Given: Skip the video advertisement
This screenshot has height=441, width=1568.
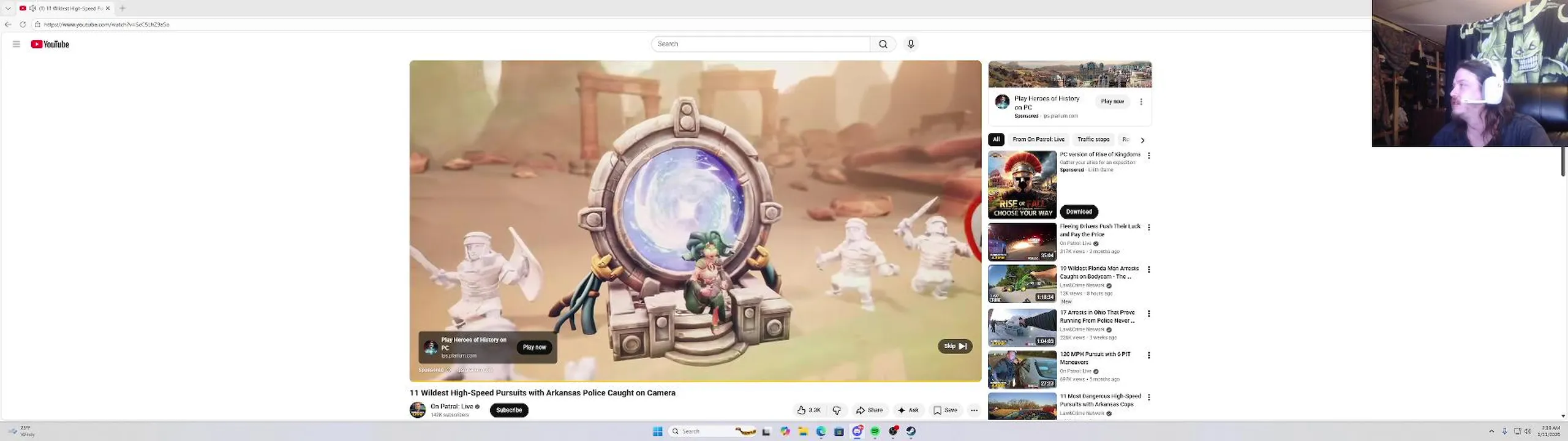Looking at the screenshot, I should tap(955, 346).
